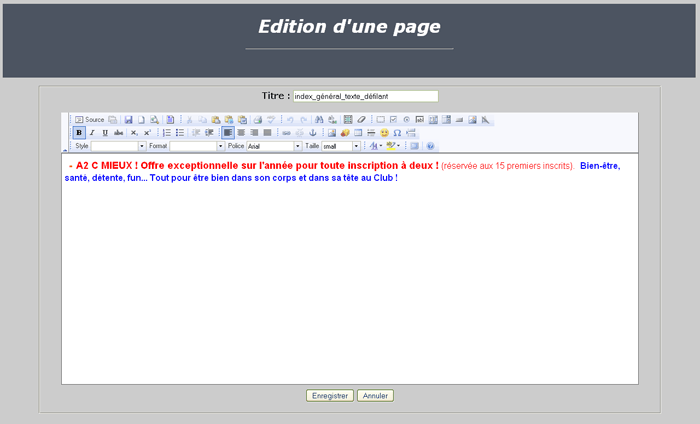
Task: Insert an Image icon
Action: point(332,133)
